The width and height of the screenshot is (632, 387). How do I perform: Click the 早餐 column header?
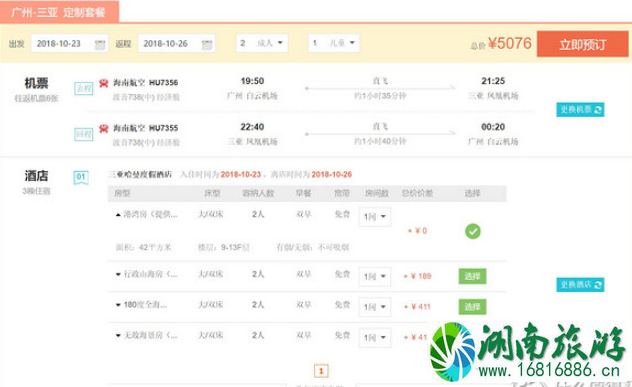[x=304, y=194]
